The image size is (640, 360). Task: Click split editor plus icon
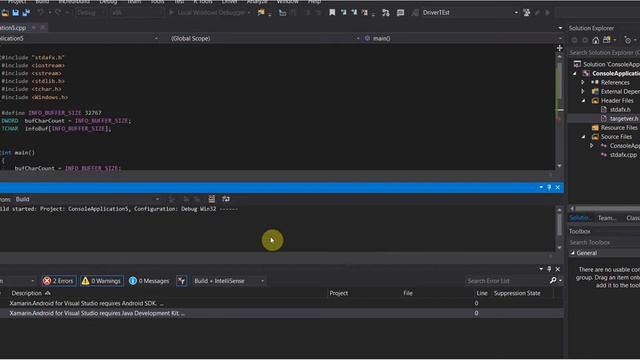560,48
